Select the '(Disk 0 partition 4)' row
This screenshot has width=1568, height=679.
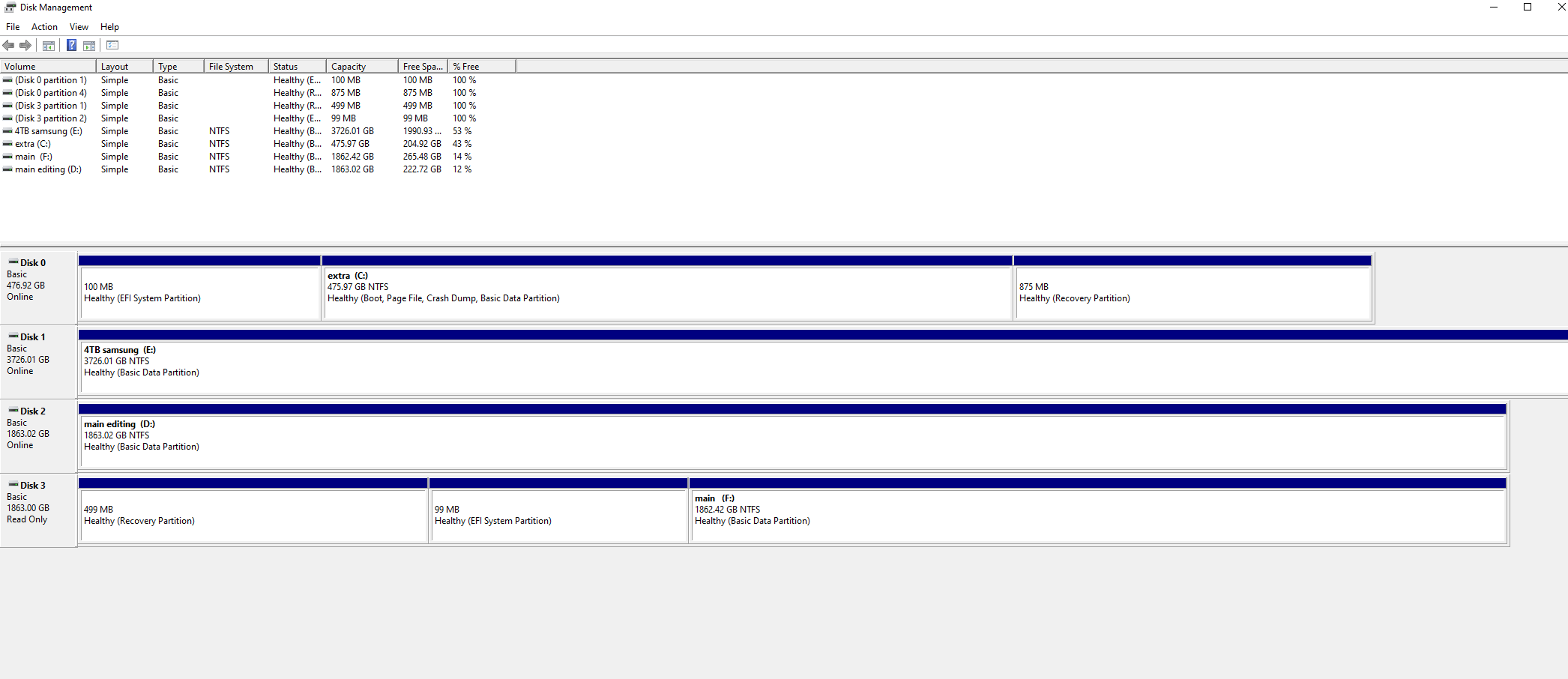[x=258, y=93]
